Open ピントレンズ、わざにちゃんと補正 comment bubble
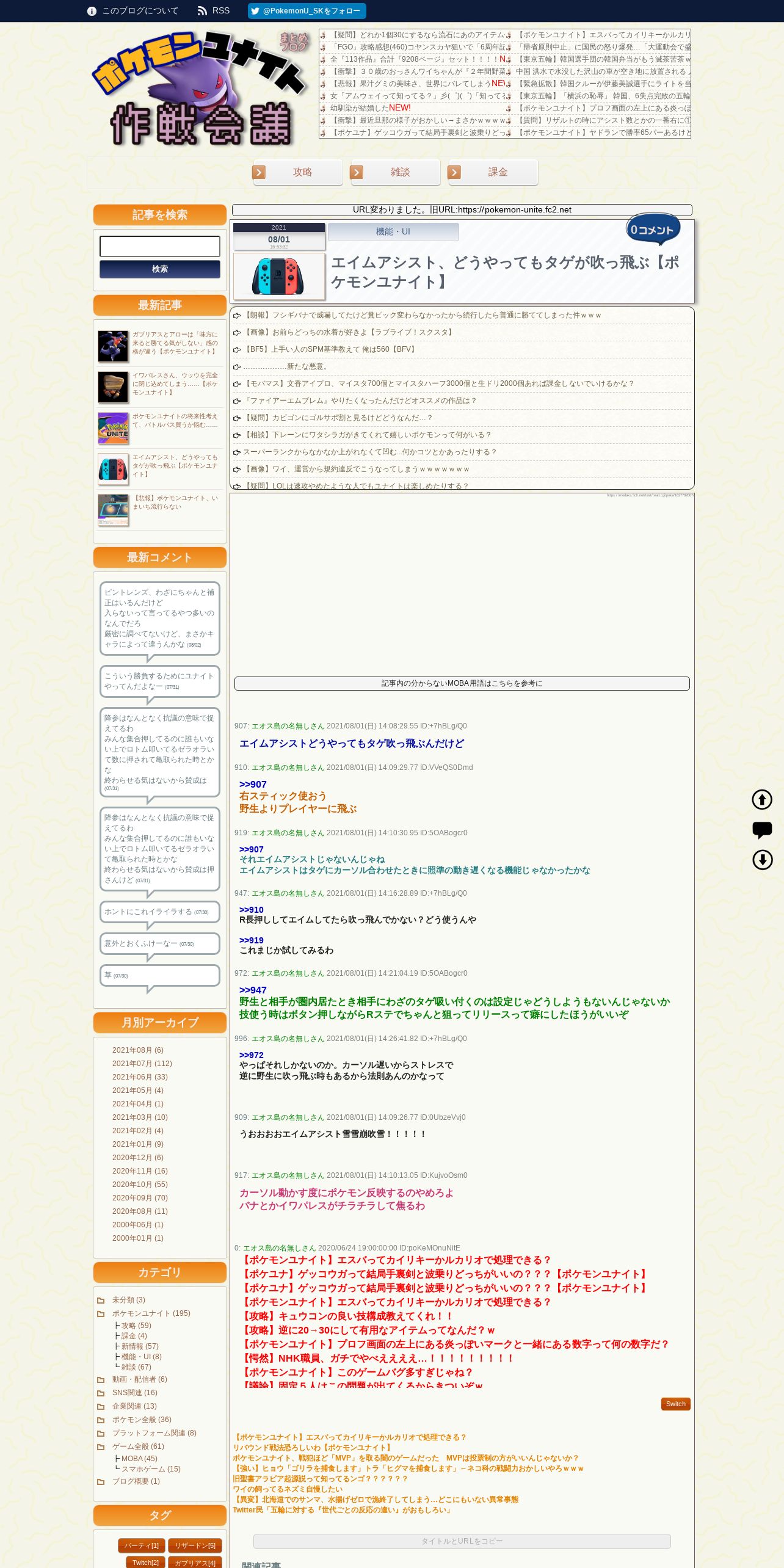 point(160,618)
